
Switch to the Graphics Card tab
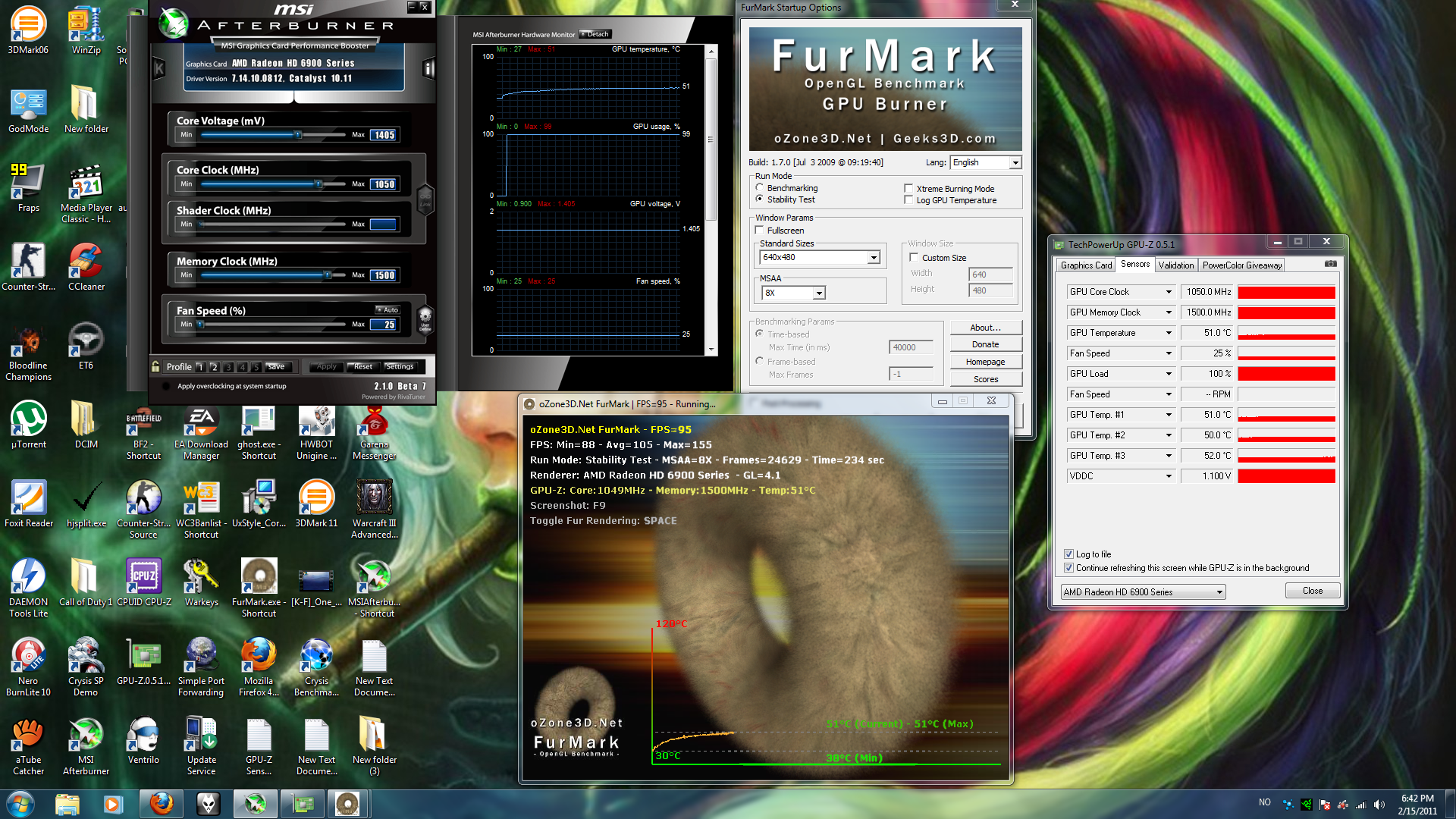coord(1086,265)
